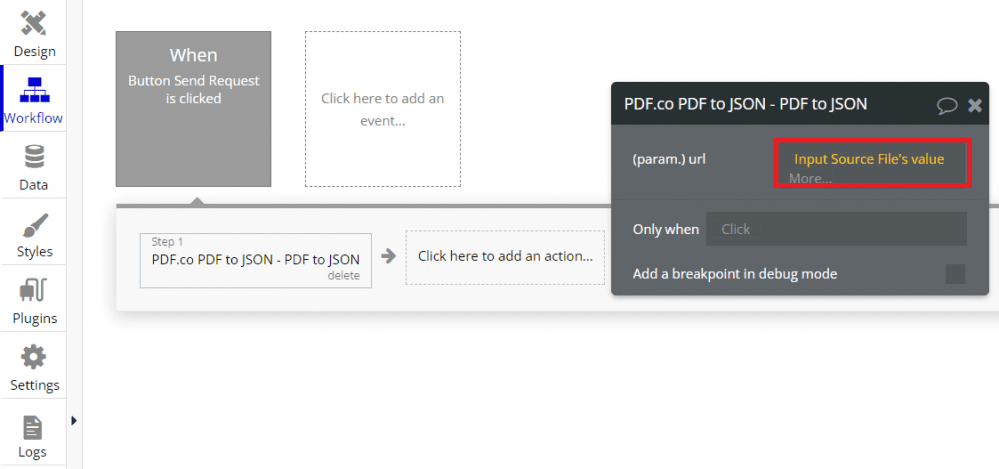Select the Button Send Request event block
Image resolution: width=999 pixels, height=469 pixels.
click(193, 108)
